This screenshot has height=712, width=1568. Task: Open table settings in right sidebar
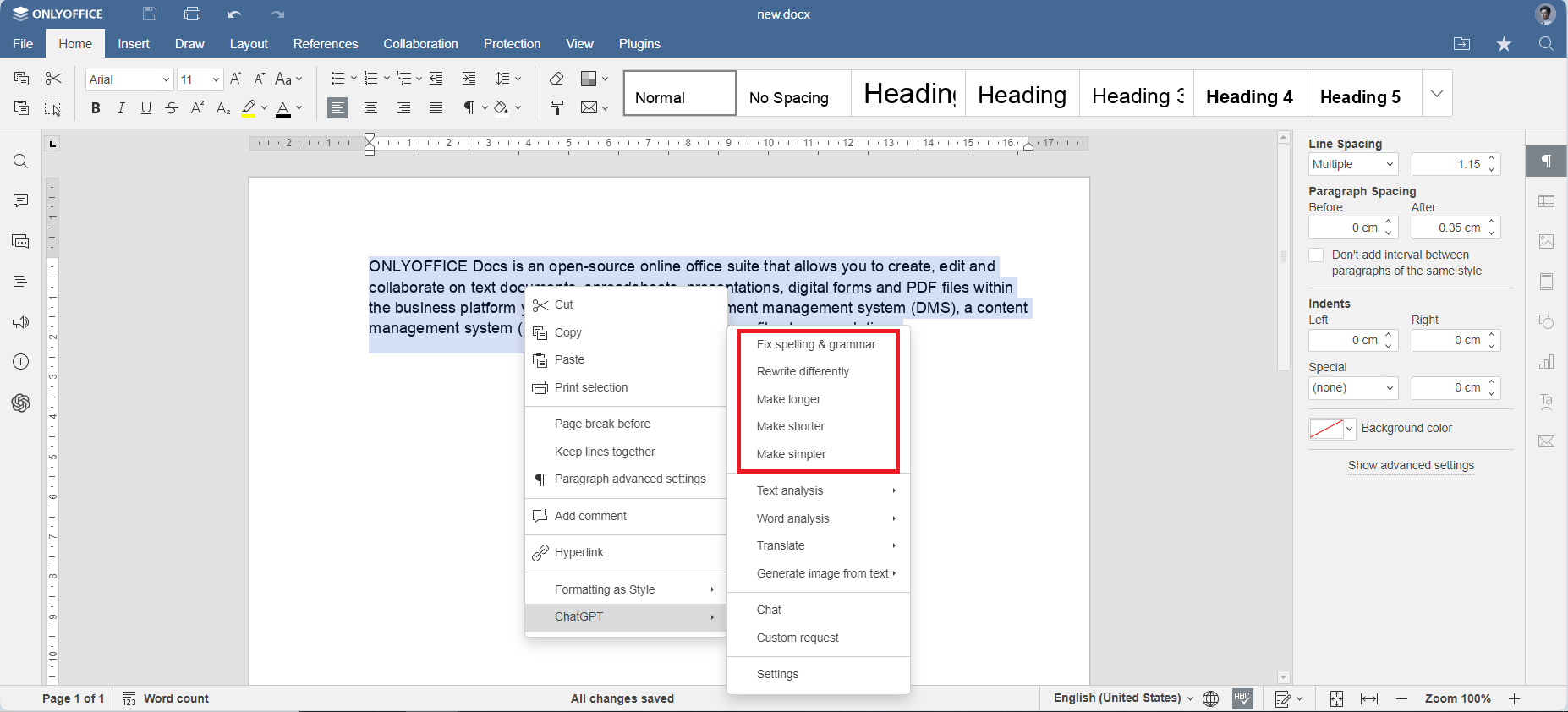click(1547, 201)
